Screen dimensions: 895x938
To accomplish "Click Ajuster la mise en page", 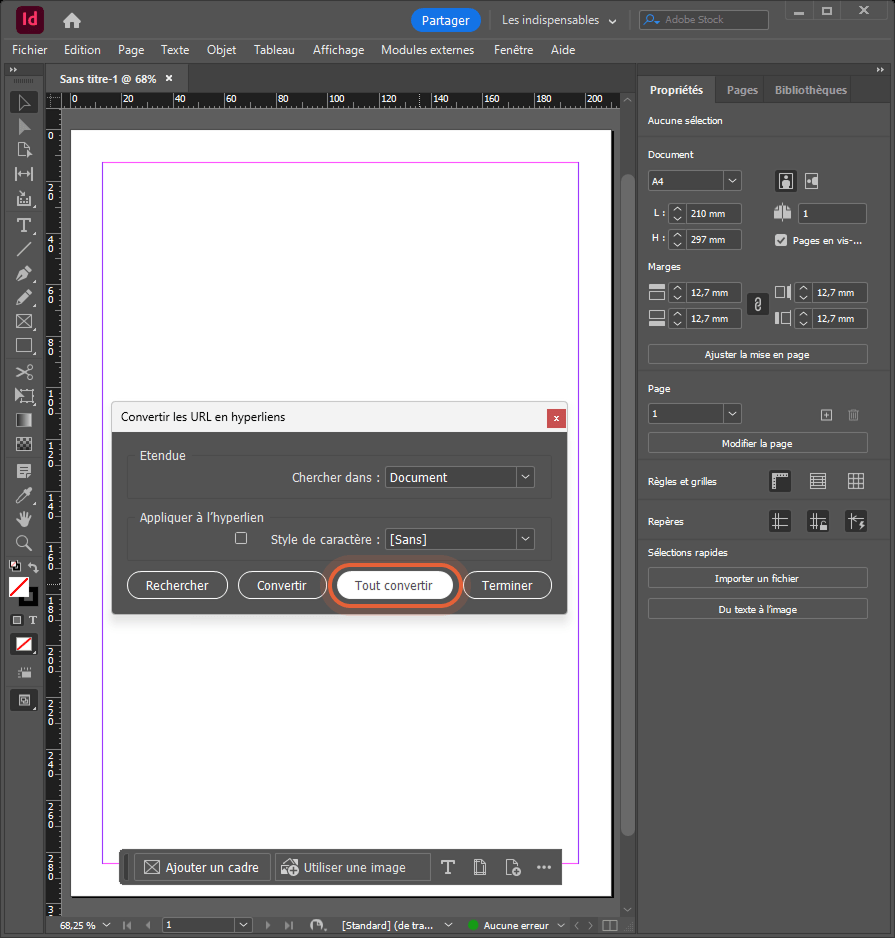I will 757,355.
